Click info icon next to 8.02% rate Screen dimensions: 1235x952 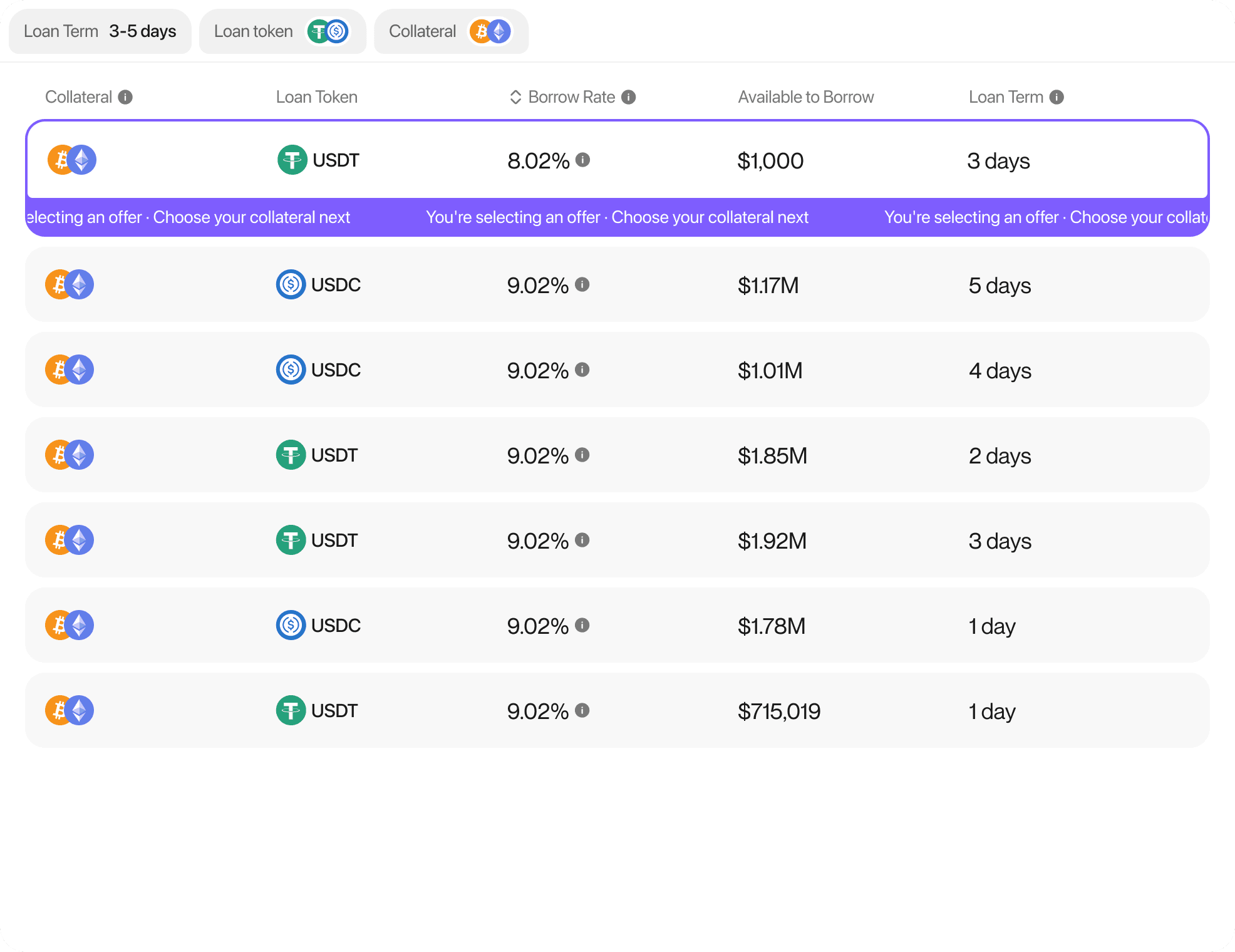[583, 160]
